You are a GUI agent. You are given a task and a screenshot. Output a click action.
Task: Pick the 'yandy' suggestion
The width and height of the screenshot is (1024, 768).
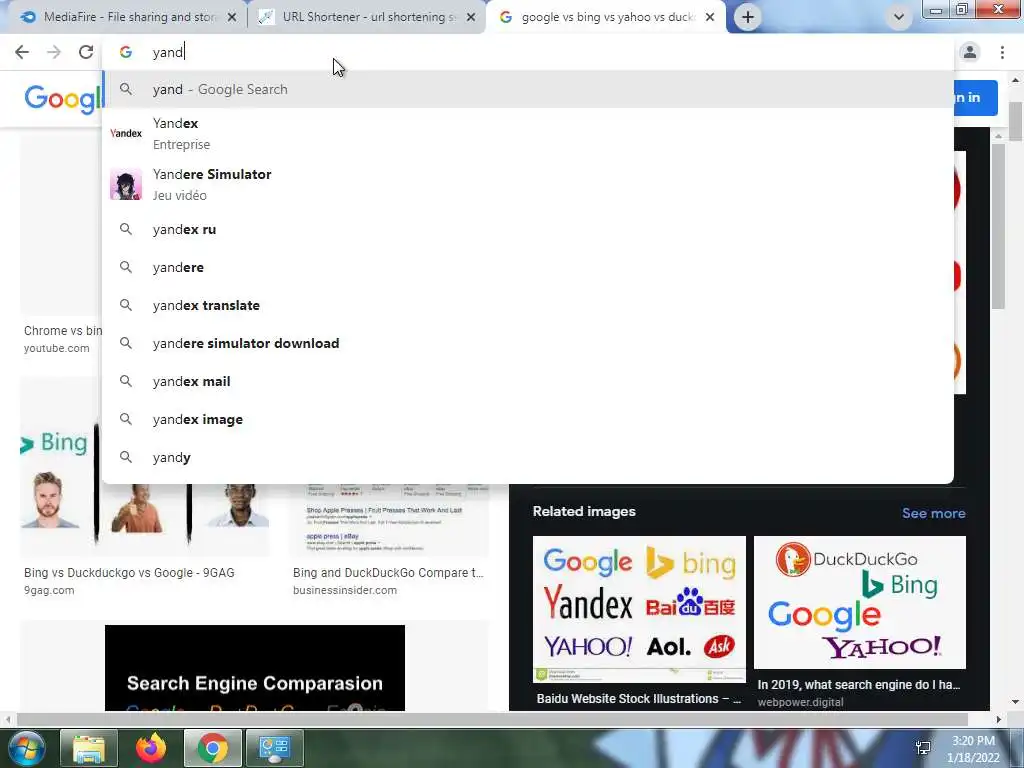[528, 457]
